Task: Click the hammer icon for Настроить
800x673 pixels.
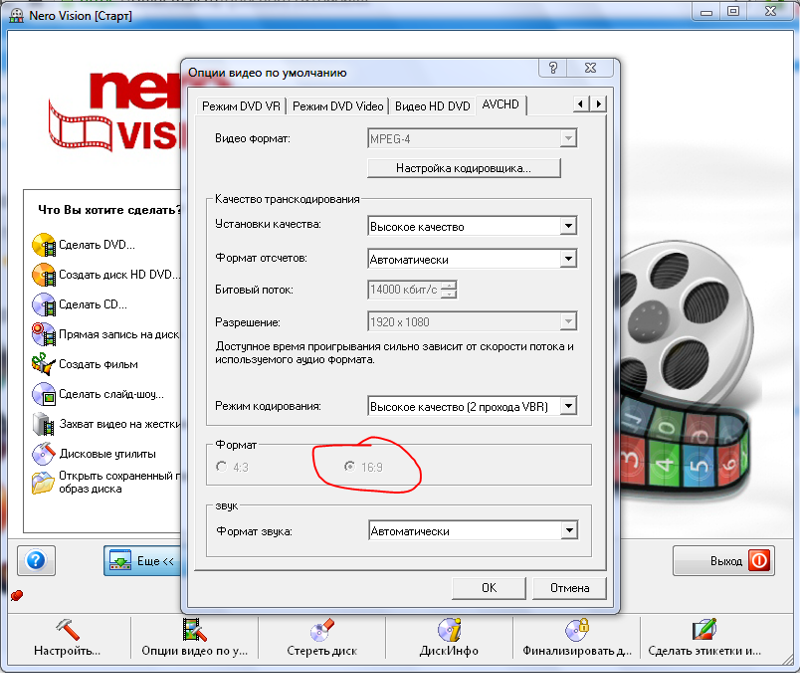Action: pos(67,630)
